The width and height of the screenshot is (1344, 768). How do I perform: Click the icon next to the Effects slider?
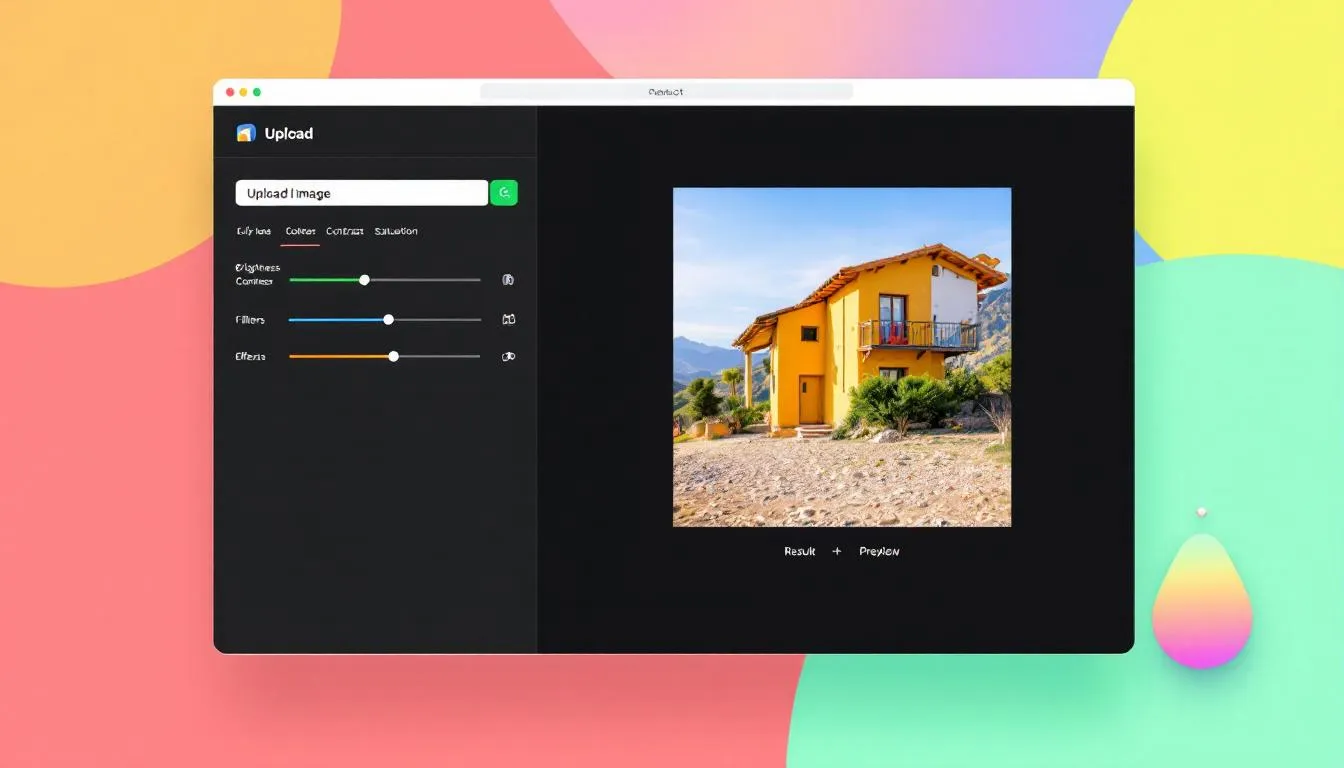coord(508,356)
